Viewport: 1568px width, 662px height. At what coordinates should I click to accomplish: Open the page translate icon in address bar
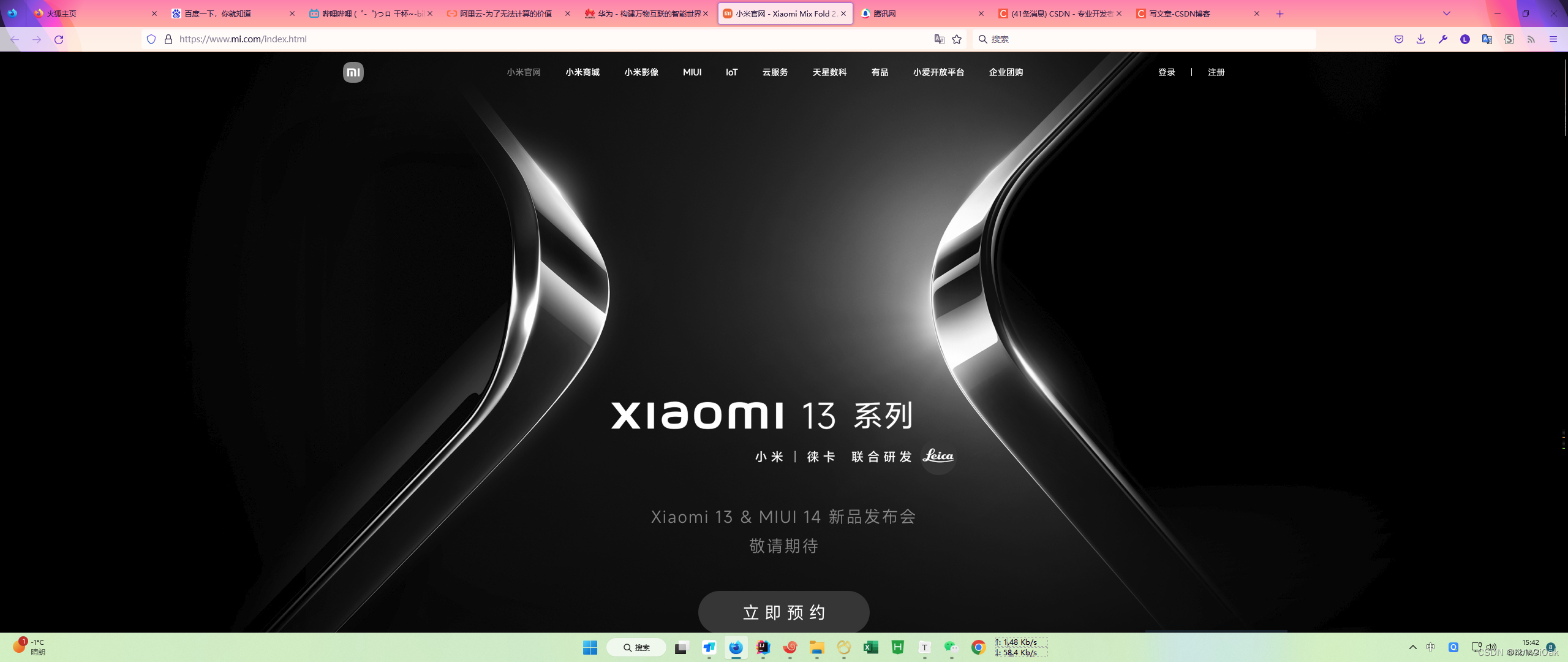click(x=939, y=39)
